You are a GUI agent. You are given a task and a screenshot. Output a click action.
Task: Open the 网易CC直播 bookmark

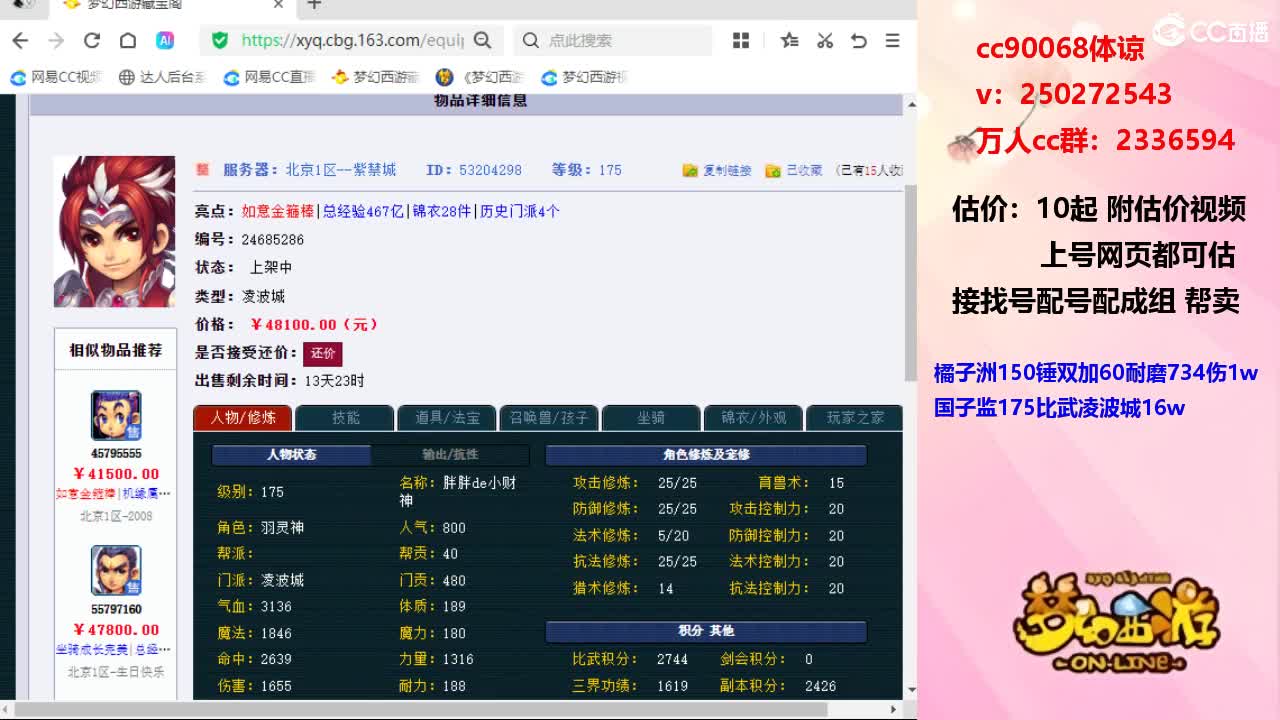pos(270,77)
